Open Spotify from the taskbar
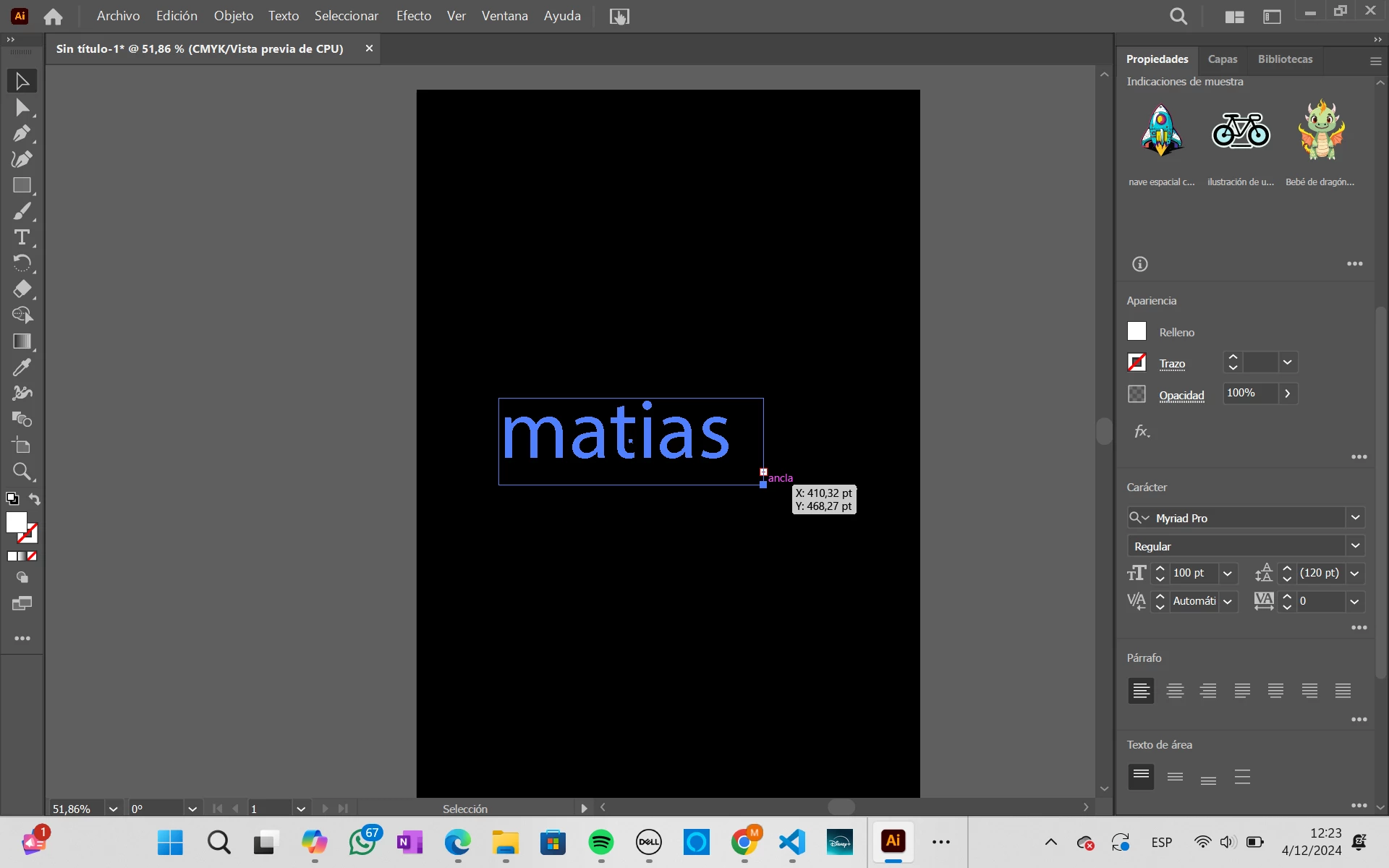This screenshot has width=1389, height=868. click(600, 842)
